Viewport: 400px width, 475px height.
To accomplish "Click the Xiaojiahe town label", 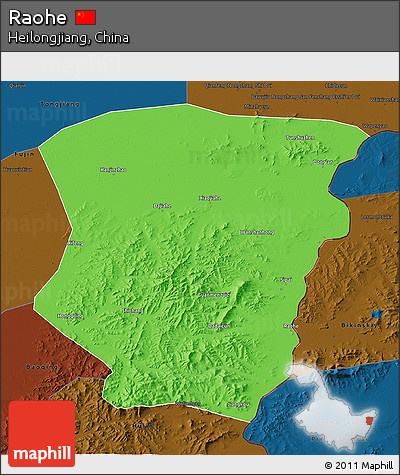I will (x=210, y=198).
